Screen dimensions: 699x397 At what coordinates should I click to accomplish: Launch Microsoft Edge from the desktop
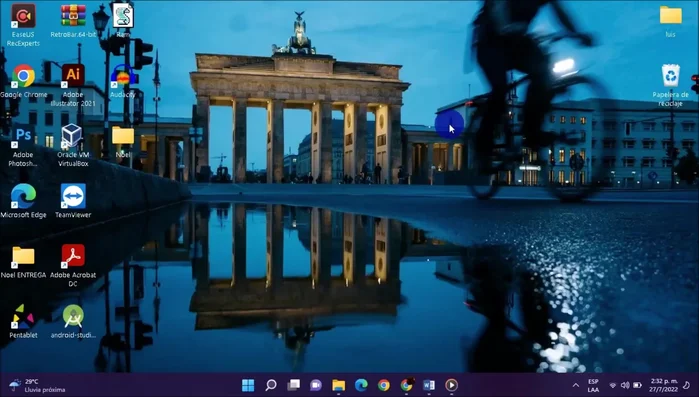point(23,201)
